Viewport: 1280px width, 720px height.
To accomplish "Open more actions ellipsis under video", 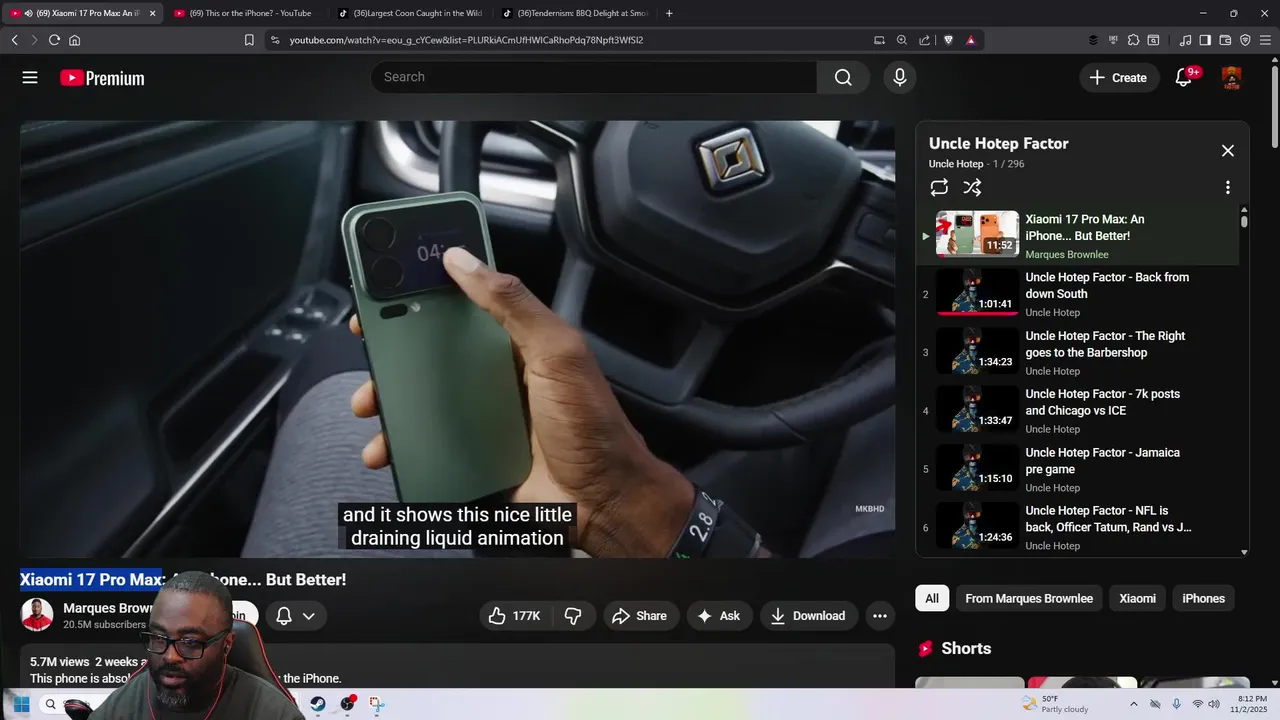I will (x=880, y=616).
